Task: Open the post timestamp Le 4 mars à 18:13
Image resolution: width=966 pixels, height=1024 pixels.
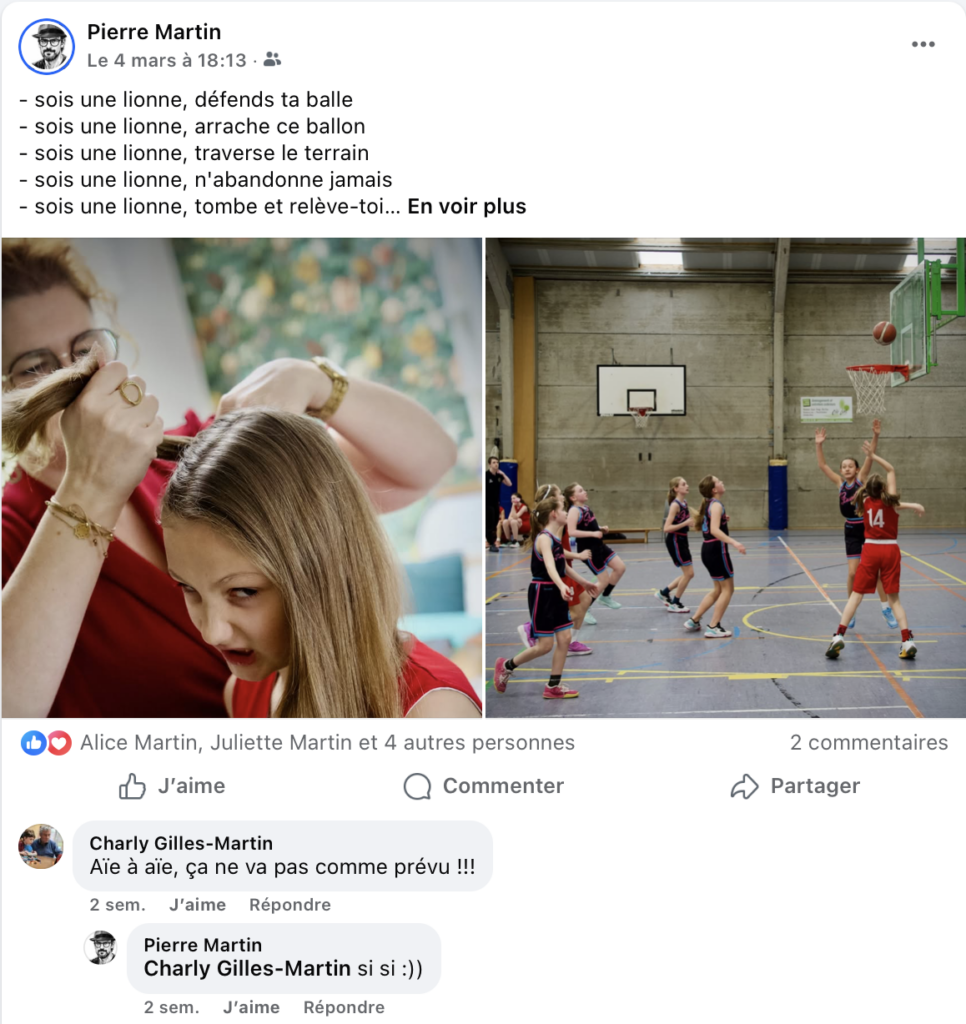Action: coord(167,61)
